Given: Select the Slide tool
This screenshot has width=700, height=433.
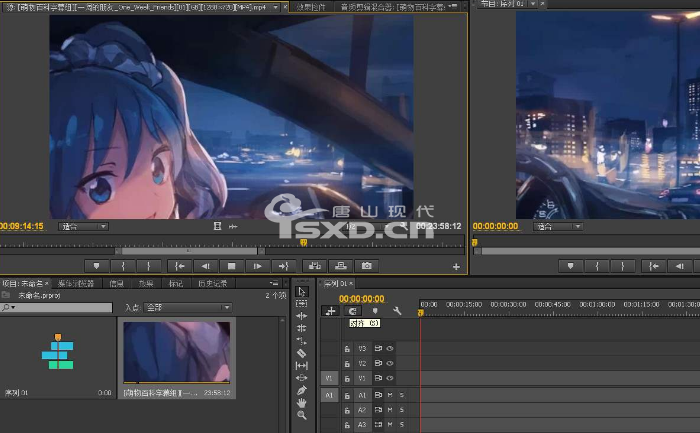Looking at the screenshot, I should [x=301, y=378].
